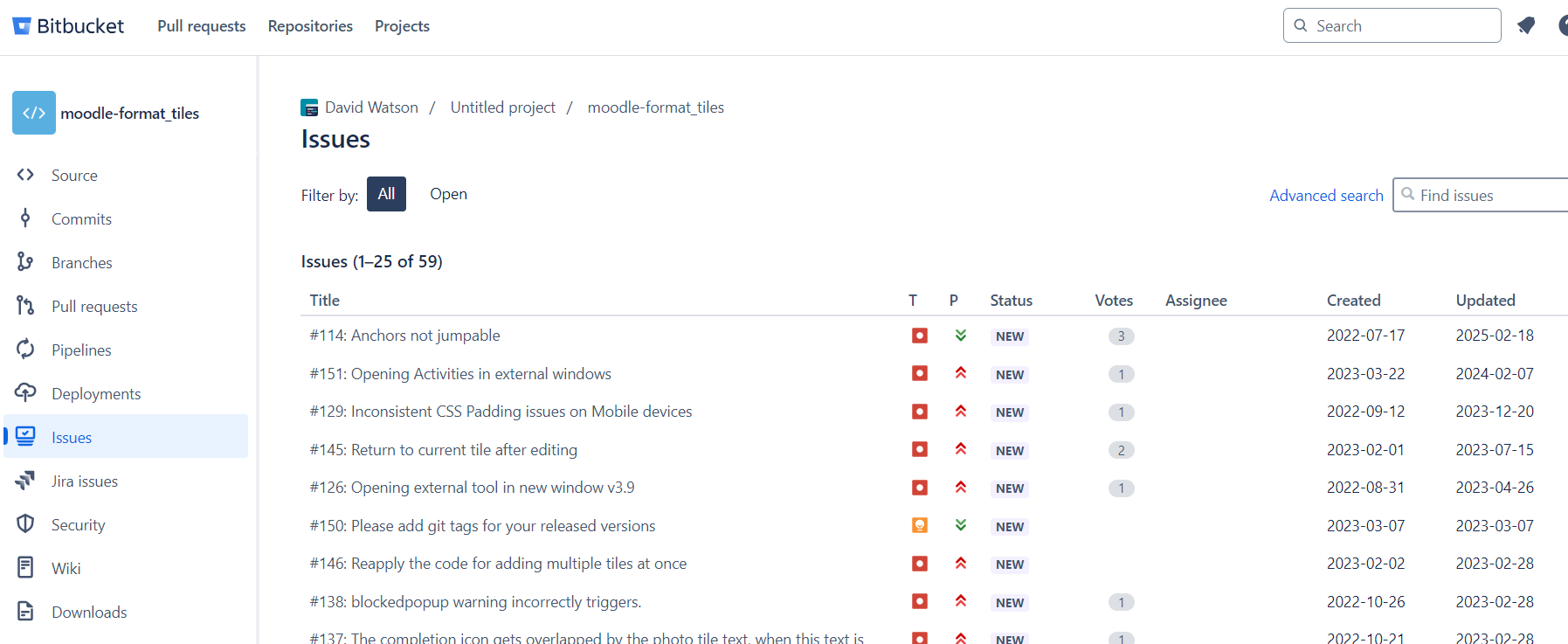
Task: Open issue #114 Anchors not jumpable
Action: click(405, 336)
